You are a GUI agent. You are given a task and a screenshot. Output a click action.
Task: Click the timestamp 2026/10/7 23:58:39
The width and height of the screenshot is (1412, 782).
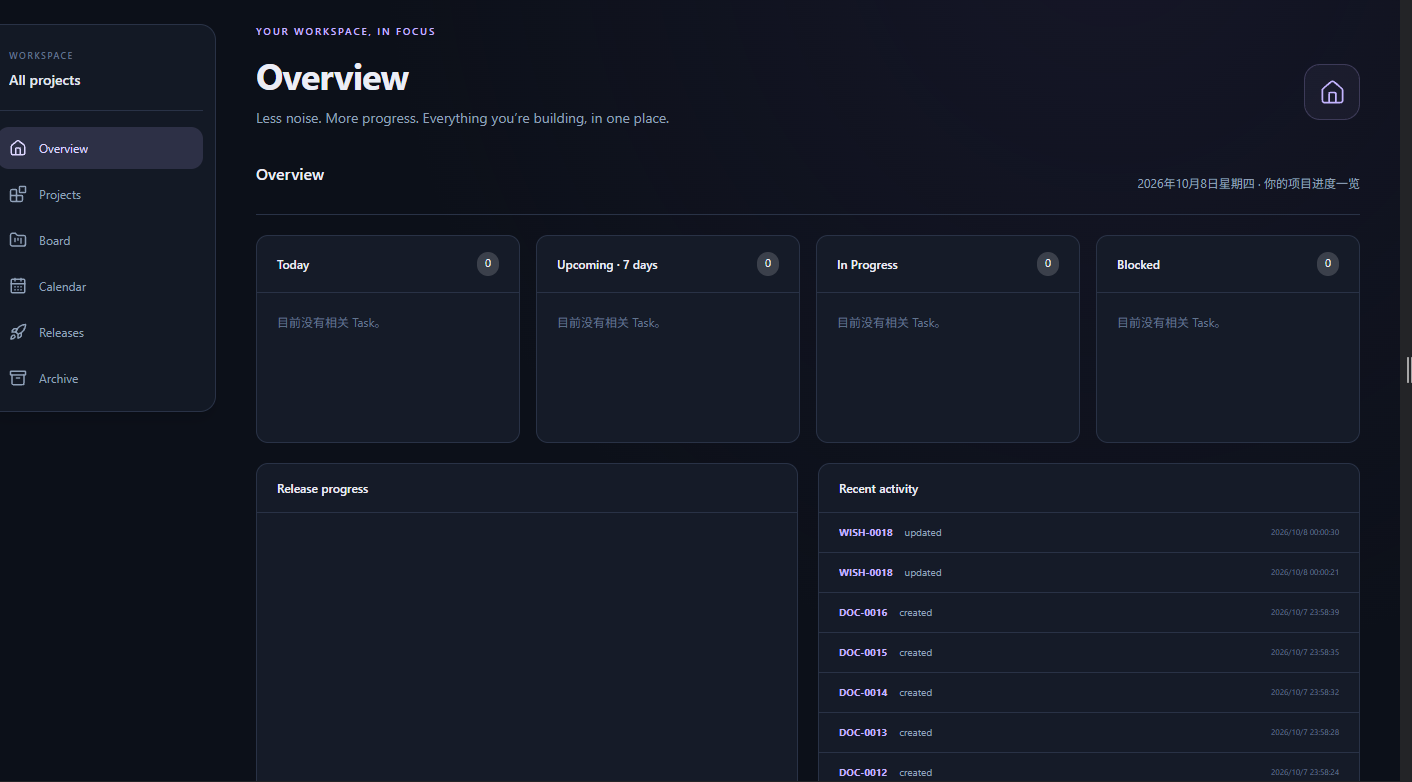(1305, 612)
